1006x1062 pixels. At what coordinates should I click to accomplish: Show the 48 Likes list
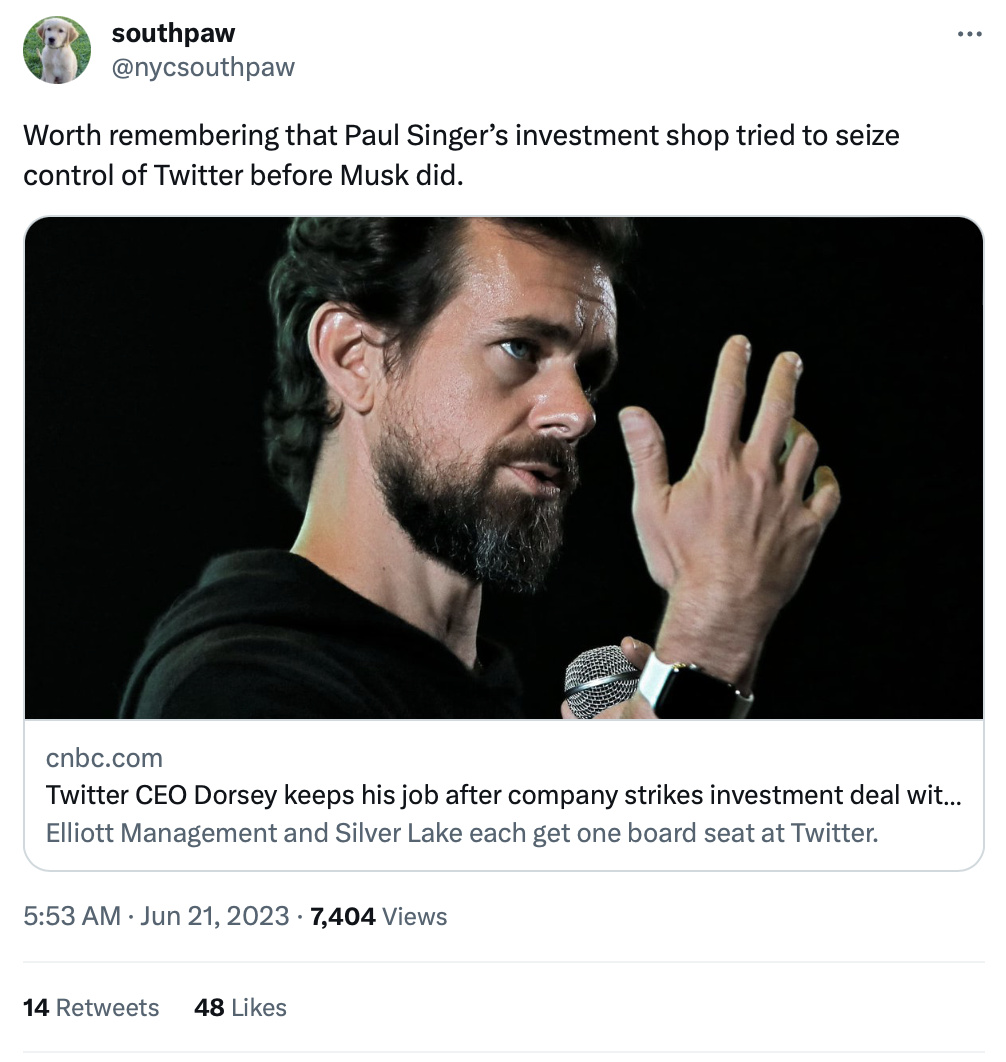240,1007
